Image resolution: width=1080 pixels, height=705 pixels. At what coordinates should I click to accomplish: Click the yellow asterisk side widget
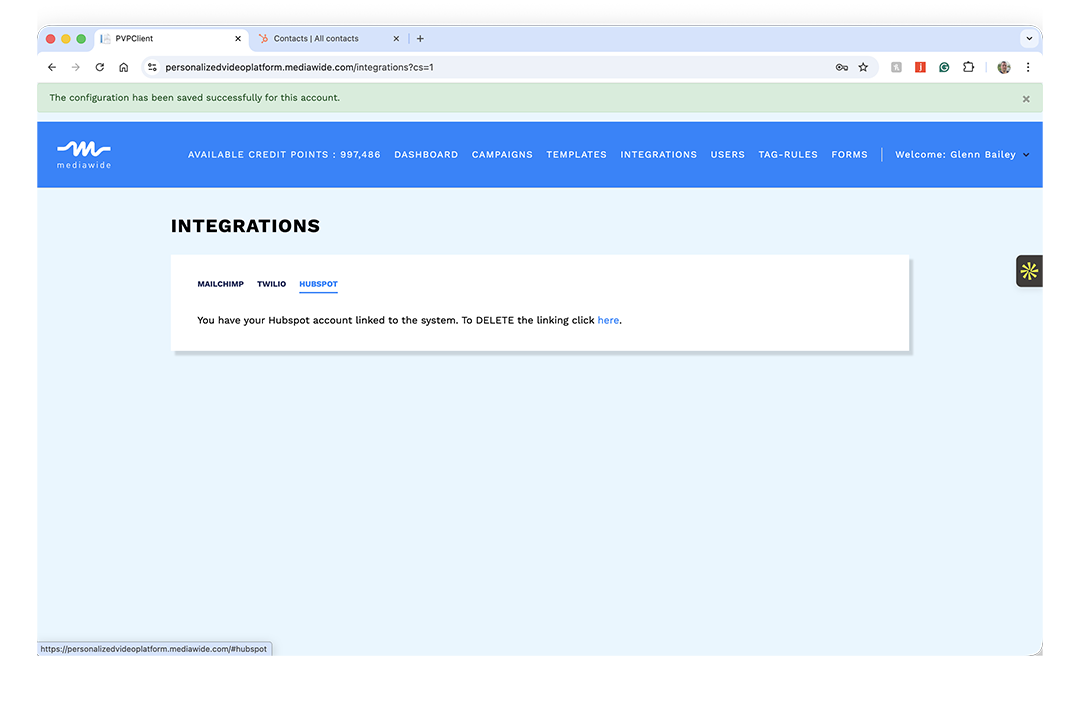coord(1029,271)
